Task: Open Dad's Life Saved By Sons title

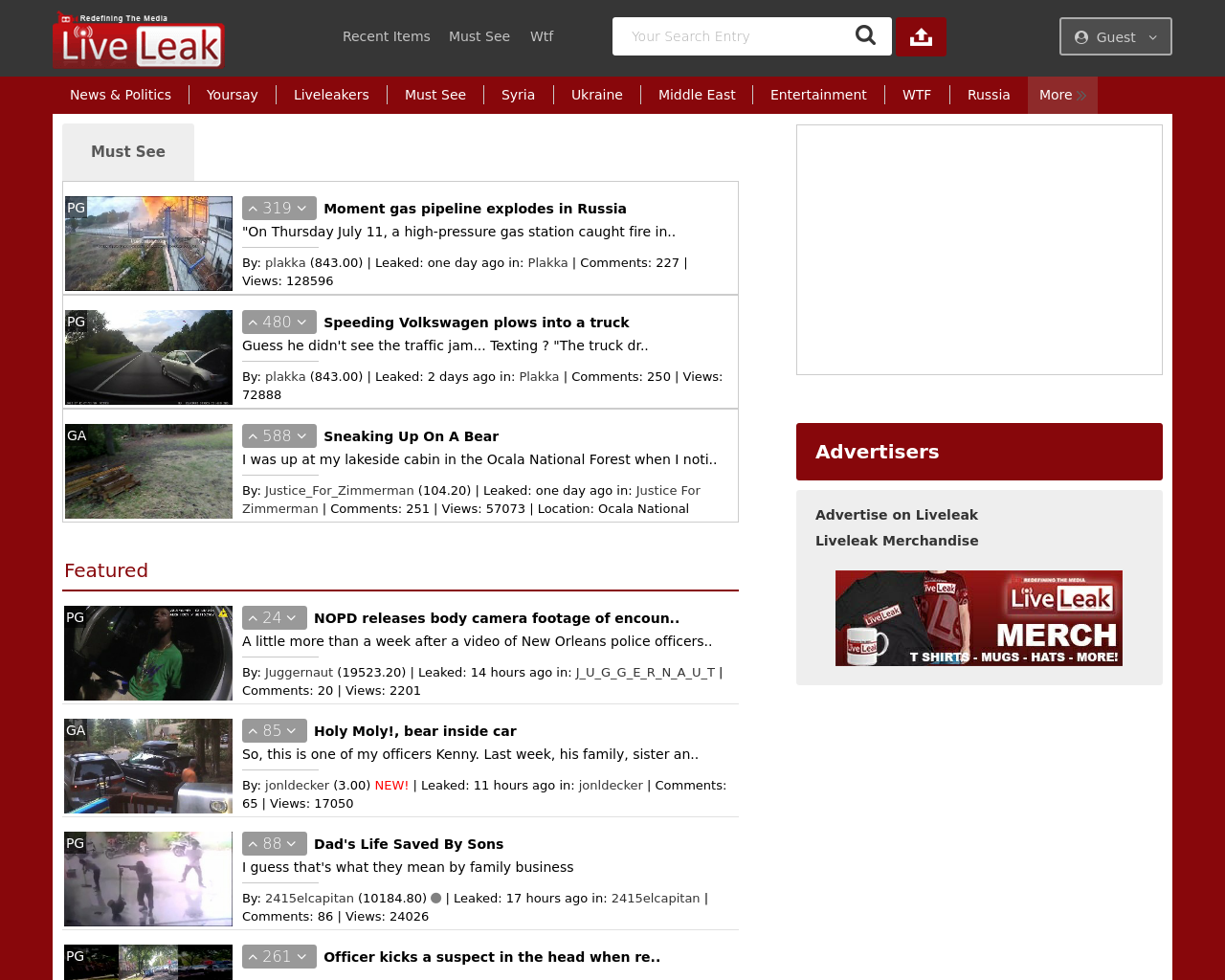Action: click(x=409, y=844)
